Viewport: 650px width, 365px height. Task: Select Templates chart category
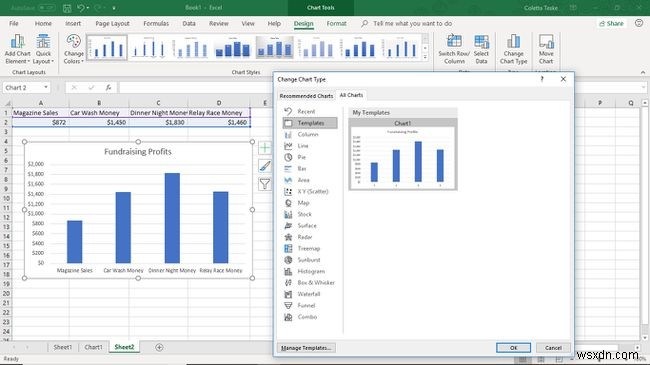tap(310, 123)
